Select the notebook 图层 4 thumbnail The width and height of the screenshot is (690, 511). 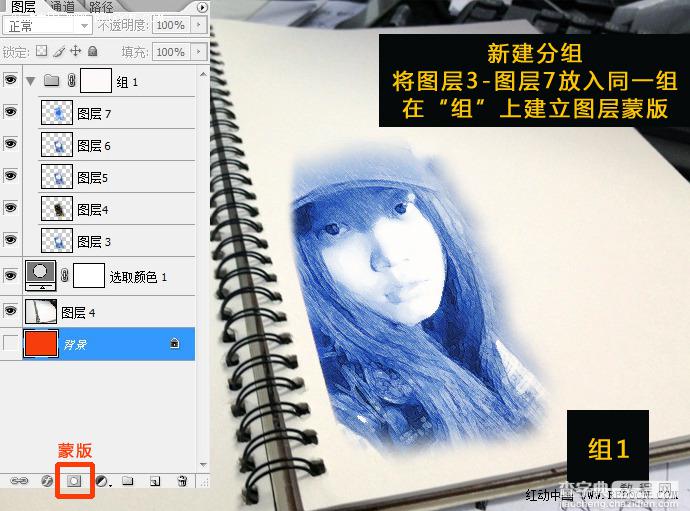pos(41,311)
